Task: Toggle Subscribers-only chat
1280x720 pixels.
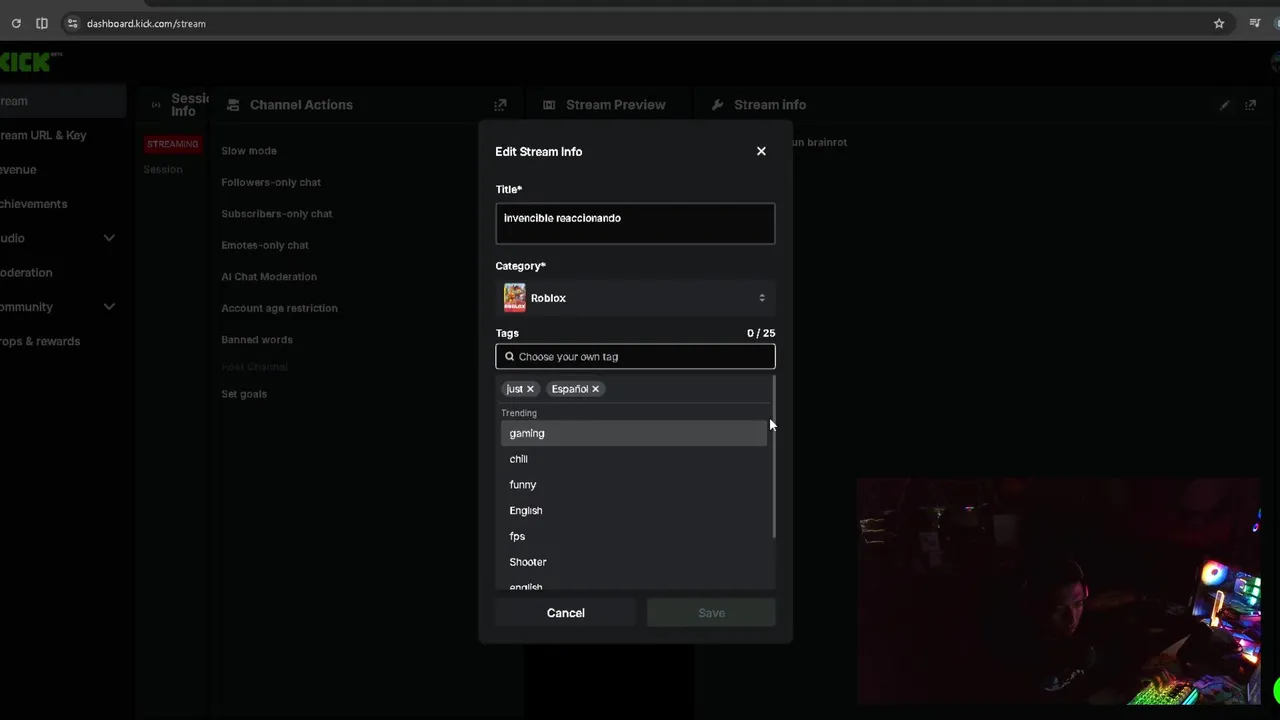Action: 277,214
